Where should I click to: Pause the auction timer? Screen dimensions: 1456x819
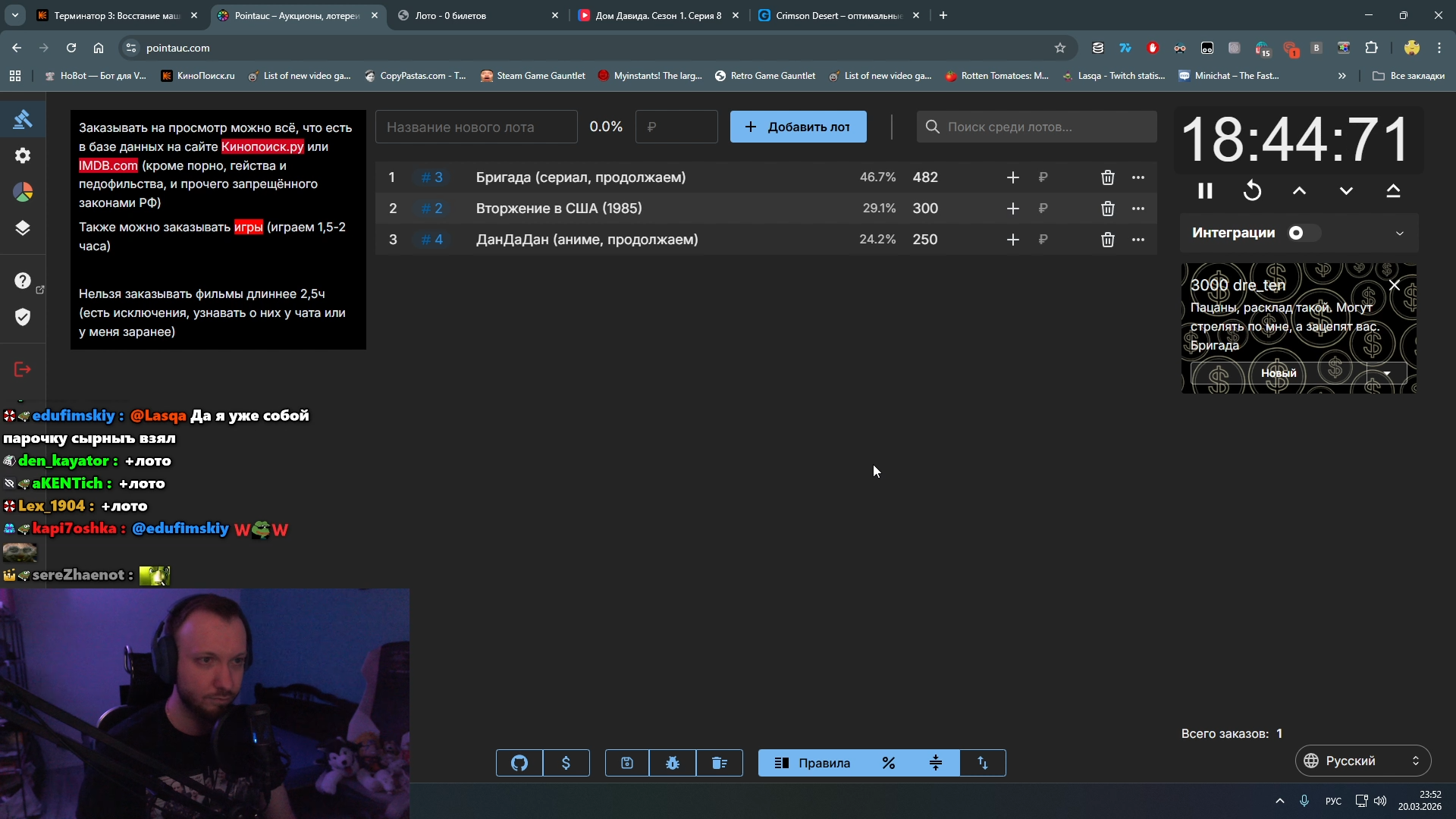(1205, 191)
